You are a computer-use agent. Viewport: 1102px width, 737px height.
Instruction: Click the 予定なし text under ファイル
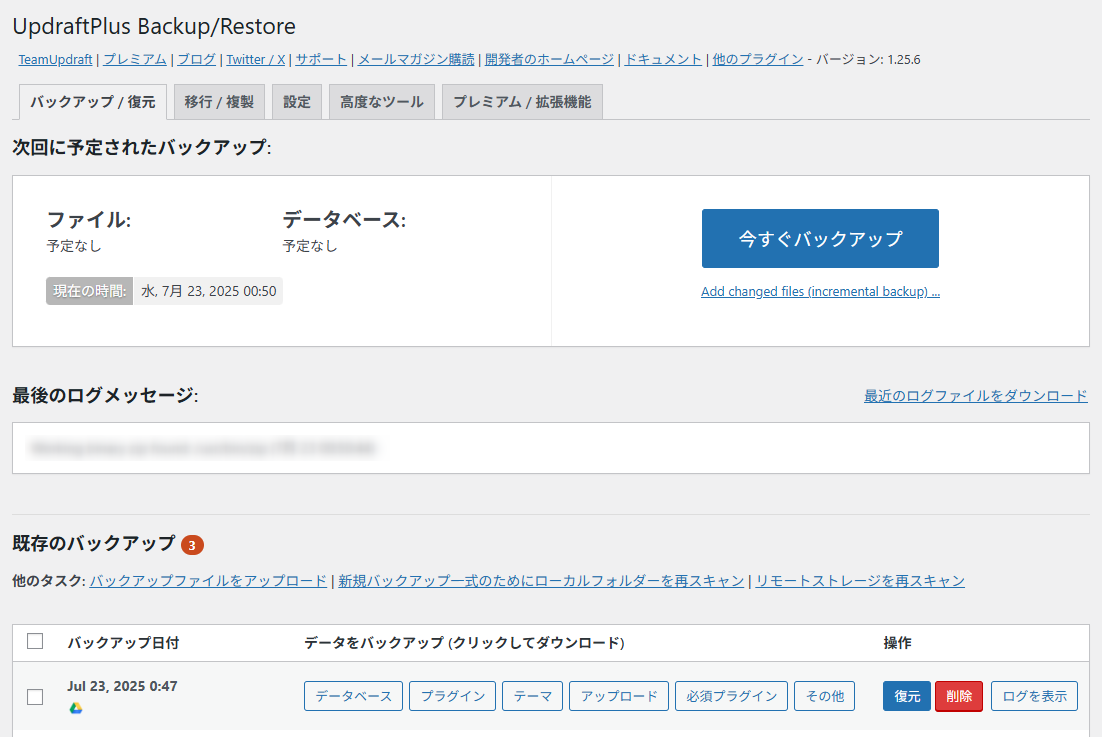click(x=74, y=246)
